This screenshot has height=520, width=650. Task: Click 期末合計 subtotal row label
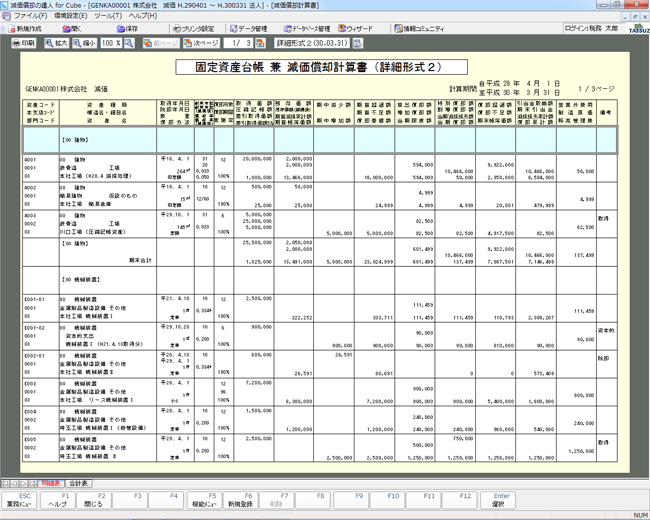(140, 260)
